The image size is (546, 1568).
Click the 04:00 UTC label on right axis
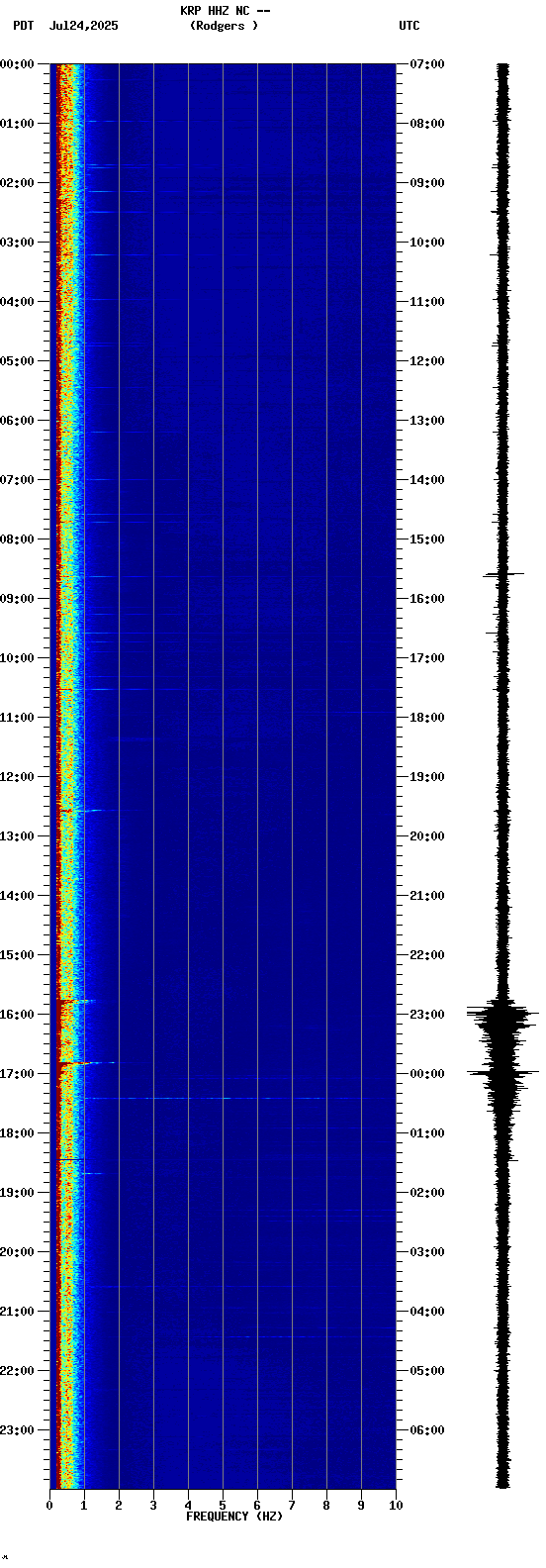pyautogui.click(x=427, y=1312)
